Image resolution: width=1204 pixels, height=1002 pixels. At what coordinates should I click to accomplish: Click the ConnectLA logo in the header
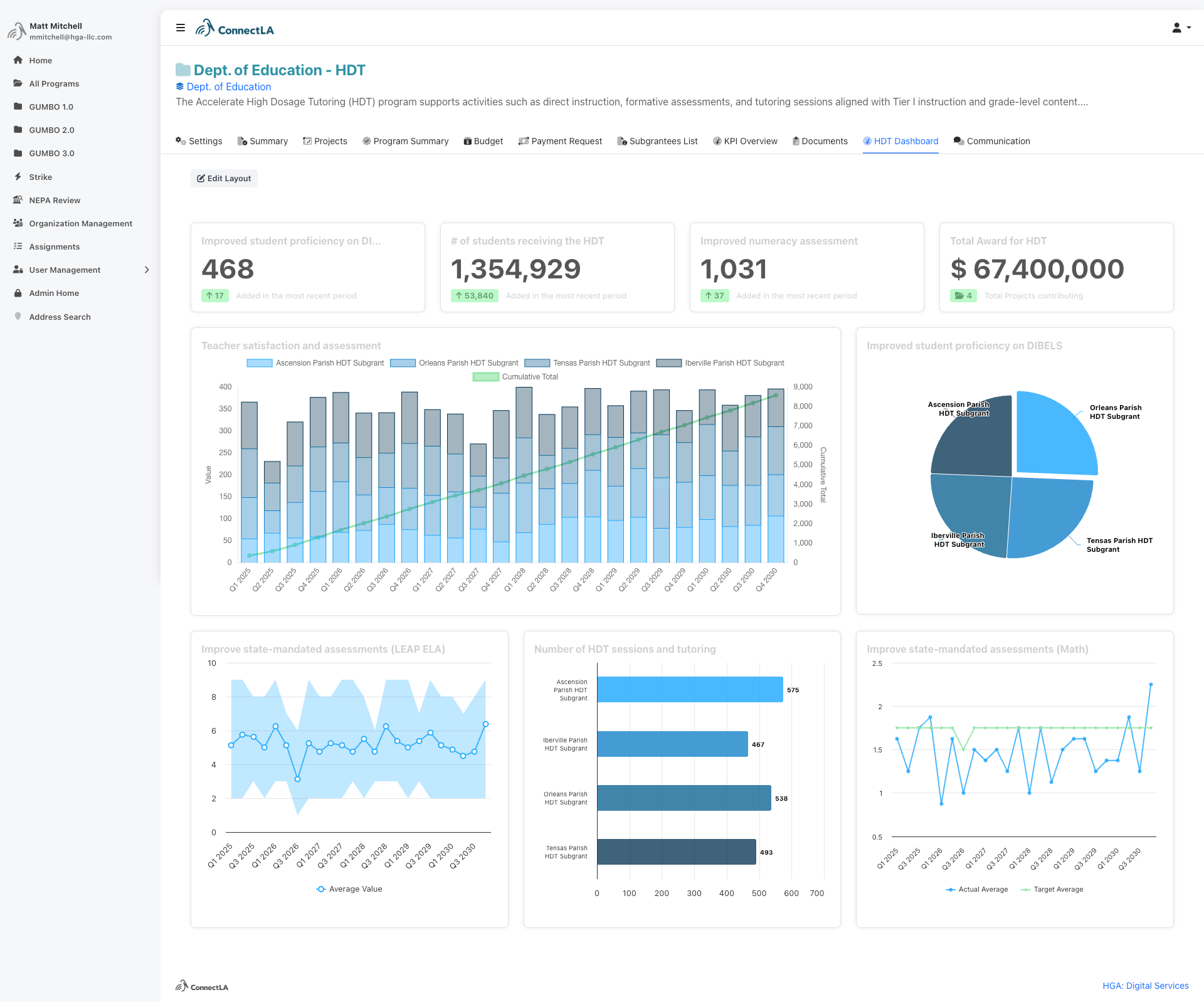coord(235,28)
